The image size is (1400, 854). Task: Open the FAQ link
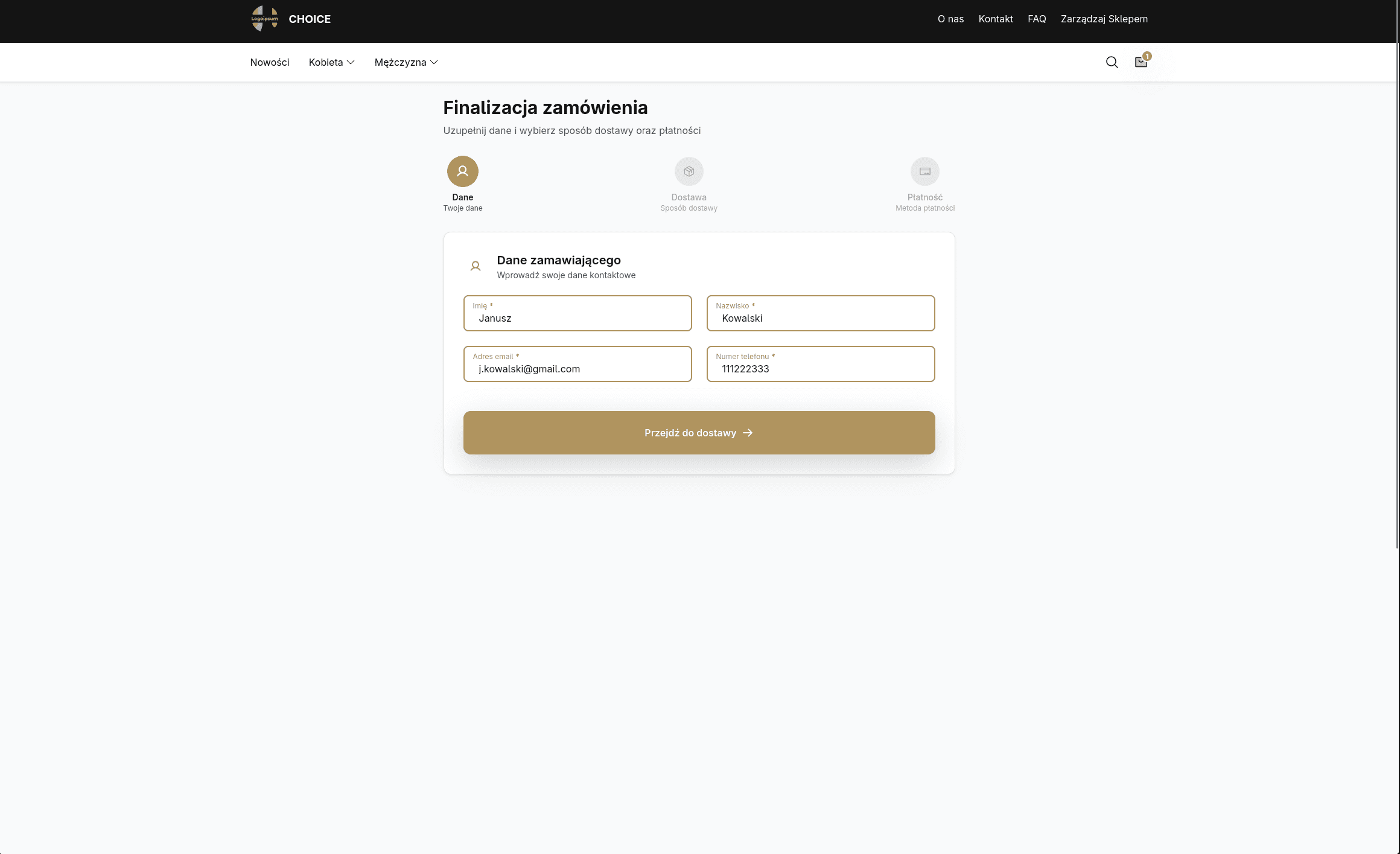pos(1037,19)
